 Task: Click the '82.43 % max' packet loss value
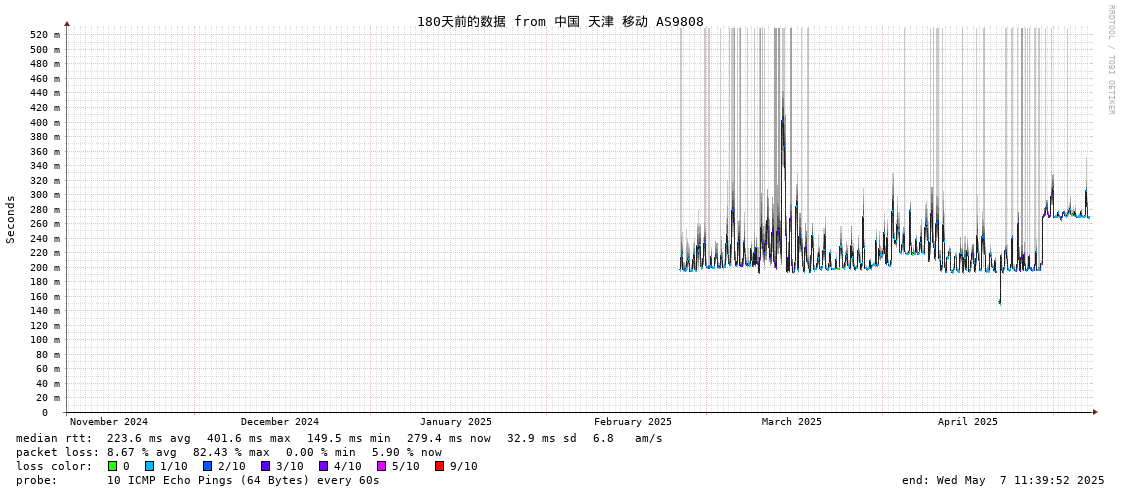click(x=231, y=453)
